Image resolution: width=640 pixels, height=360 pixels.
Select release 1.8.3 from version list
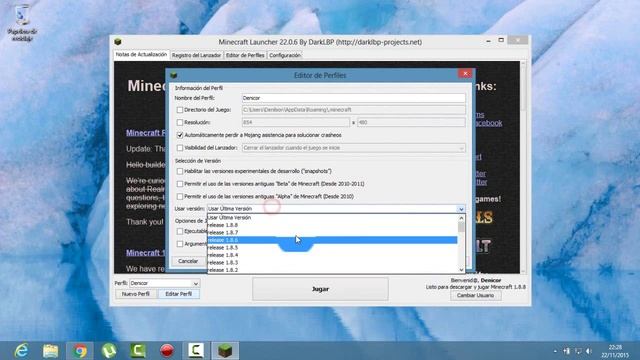pyautogui.click(x=332, y=262)
